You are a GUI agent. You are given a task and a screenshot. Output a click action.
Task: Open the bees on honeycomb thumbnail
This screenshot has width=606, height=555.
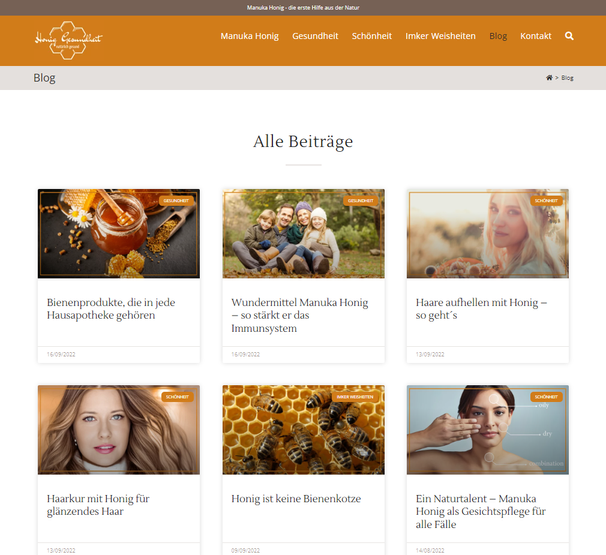303,429
